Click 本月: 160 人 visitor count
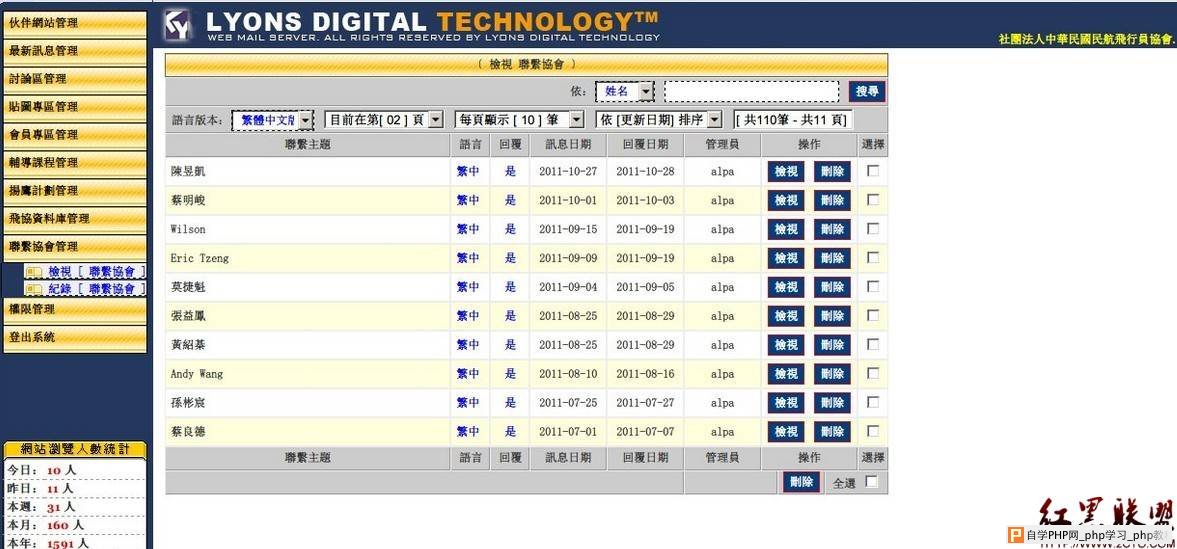The width and height of the screenshot is (1177, 549). click(47, 525)
